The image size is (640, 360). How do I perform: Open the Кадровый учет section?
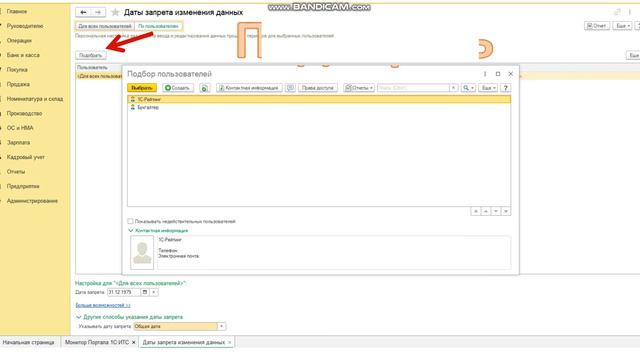pos(26,157)
